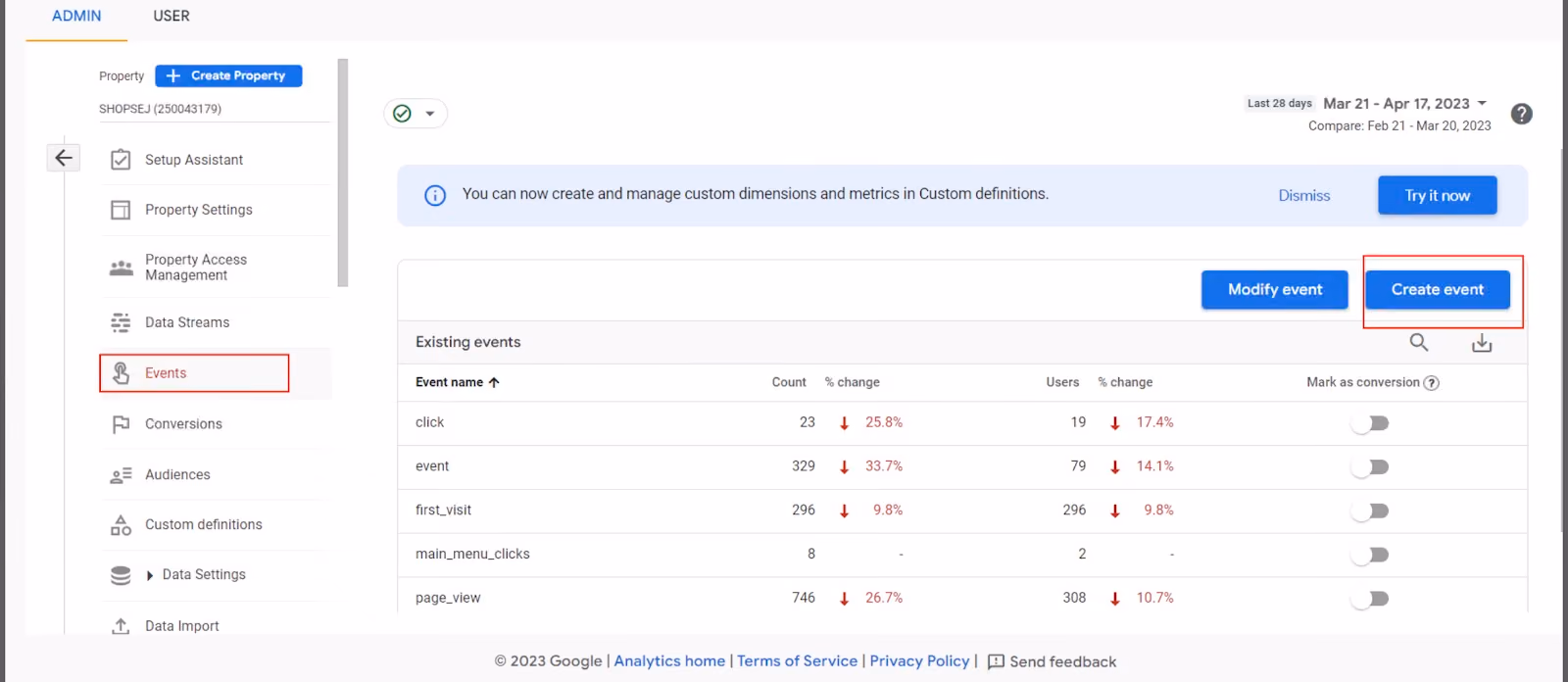Open Data Streams menu item
This screenshot has width=1568, height=682.
click(187, 322)
